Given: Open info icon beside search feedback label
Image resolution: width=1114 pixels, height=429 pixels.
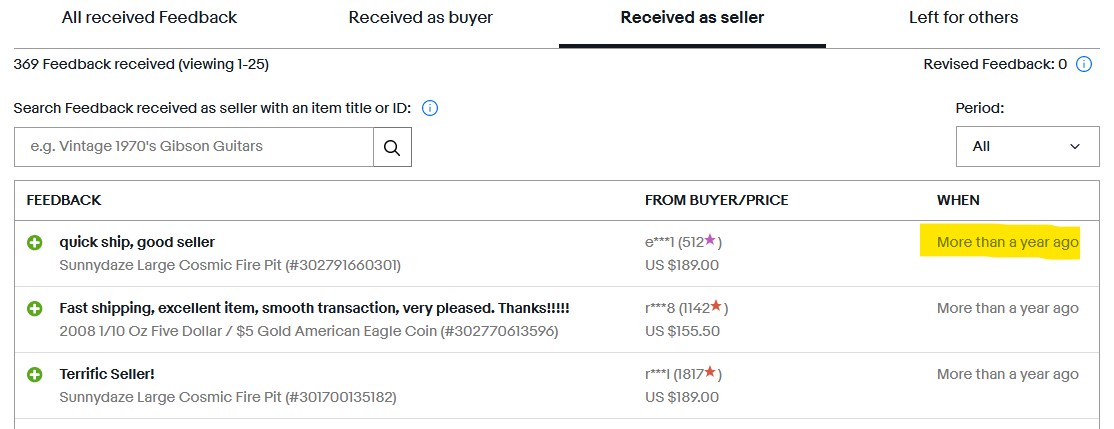Looking at the screenshot, I should [430, 109].
